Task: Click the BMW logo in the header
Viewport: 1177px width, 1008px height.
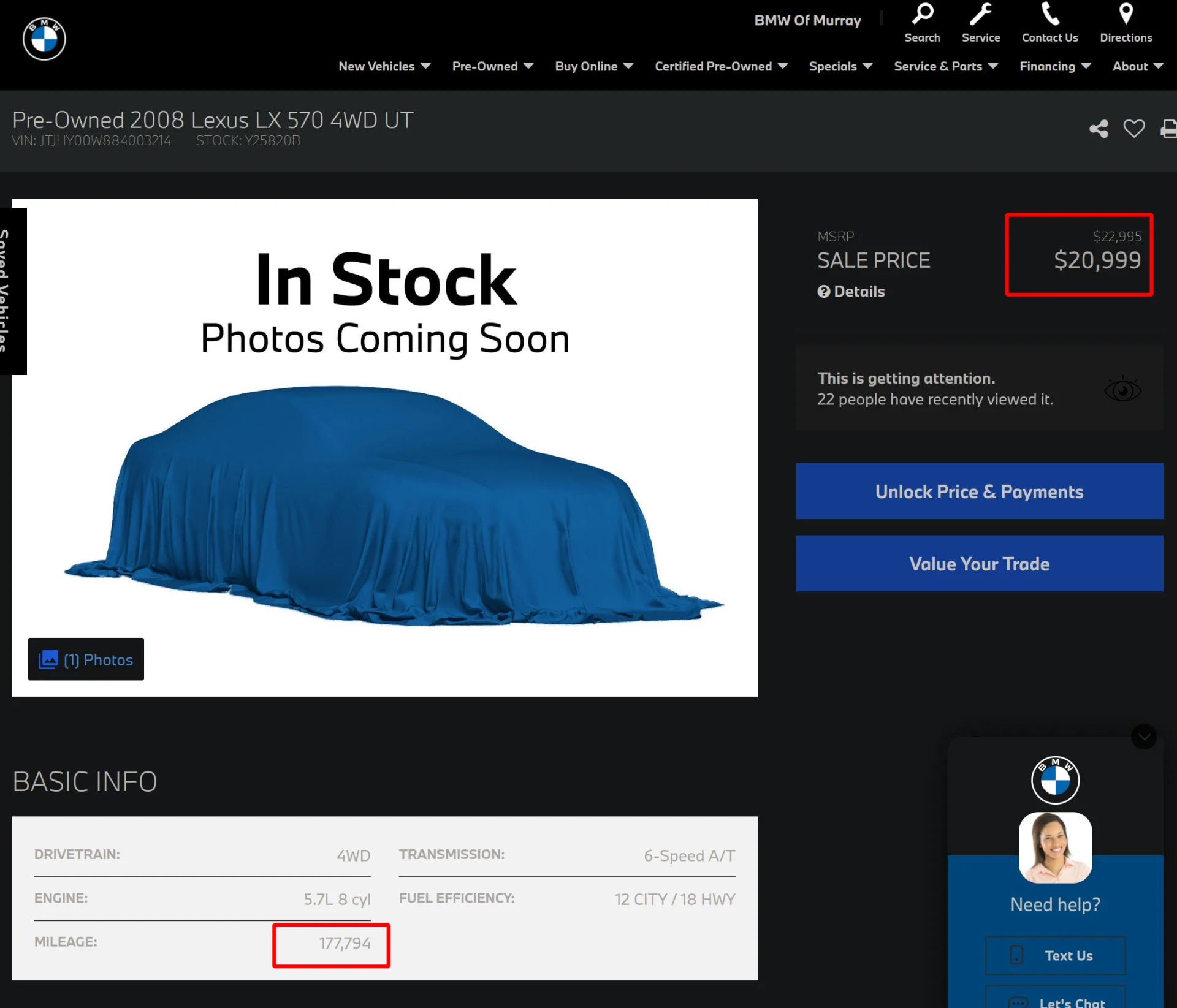Action: (x=44, y=39)
